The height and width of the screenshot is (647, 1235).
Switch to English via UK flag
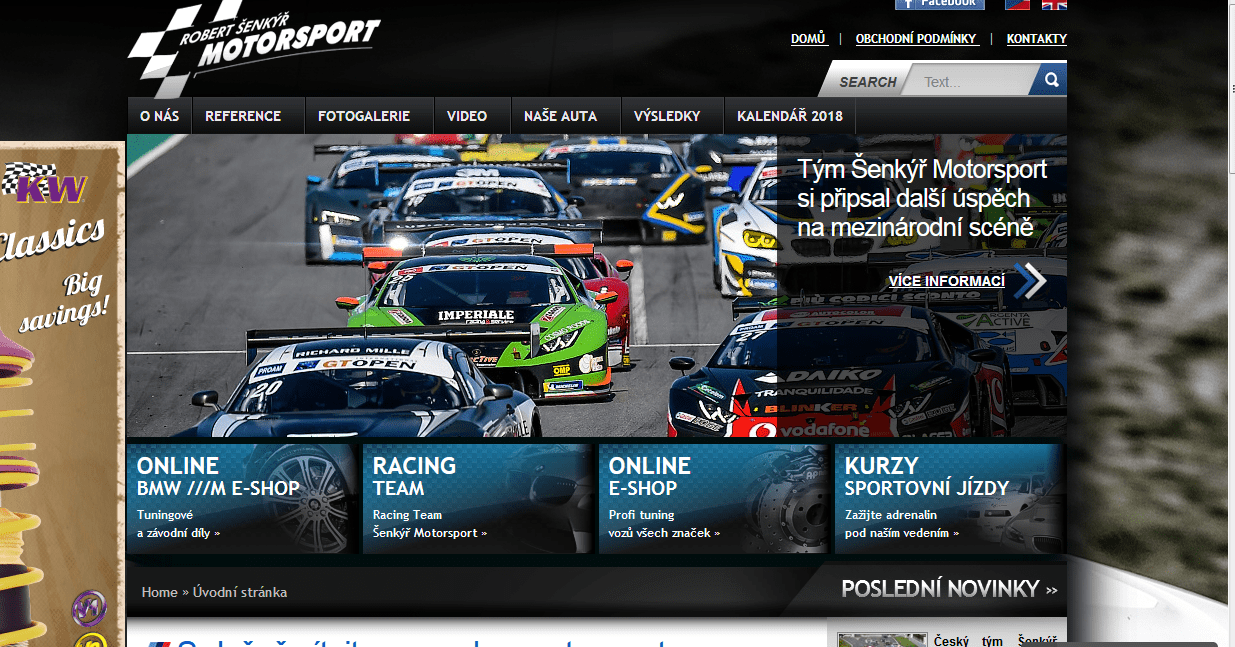point(1054,4)
